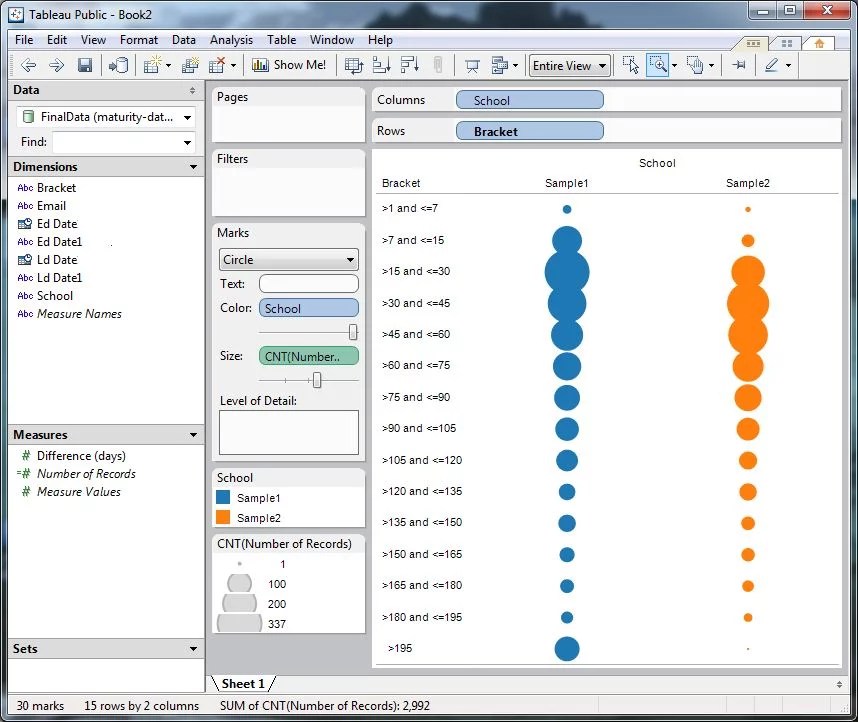The width and height of the screenshot is (858, 722).
Task: Click the orange Sample2 legend swatch
Action: [223, 517]
